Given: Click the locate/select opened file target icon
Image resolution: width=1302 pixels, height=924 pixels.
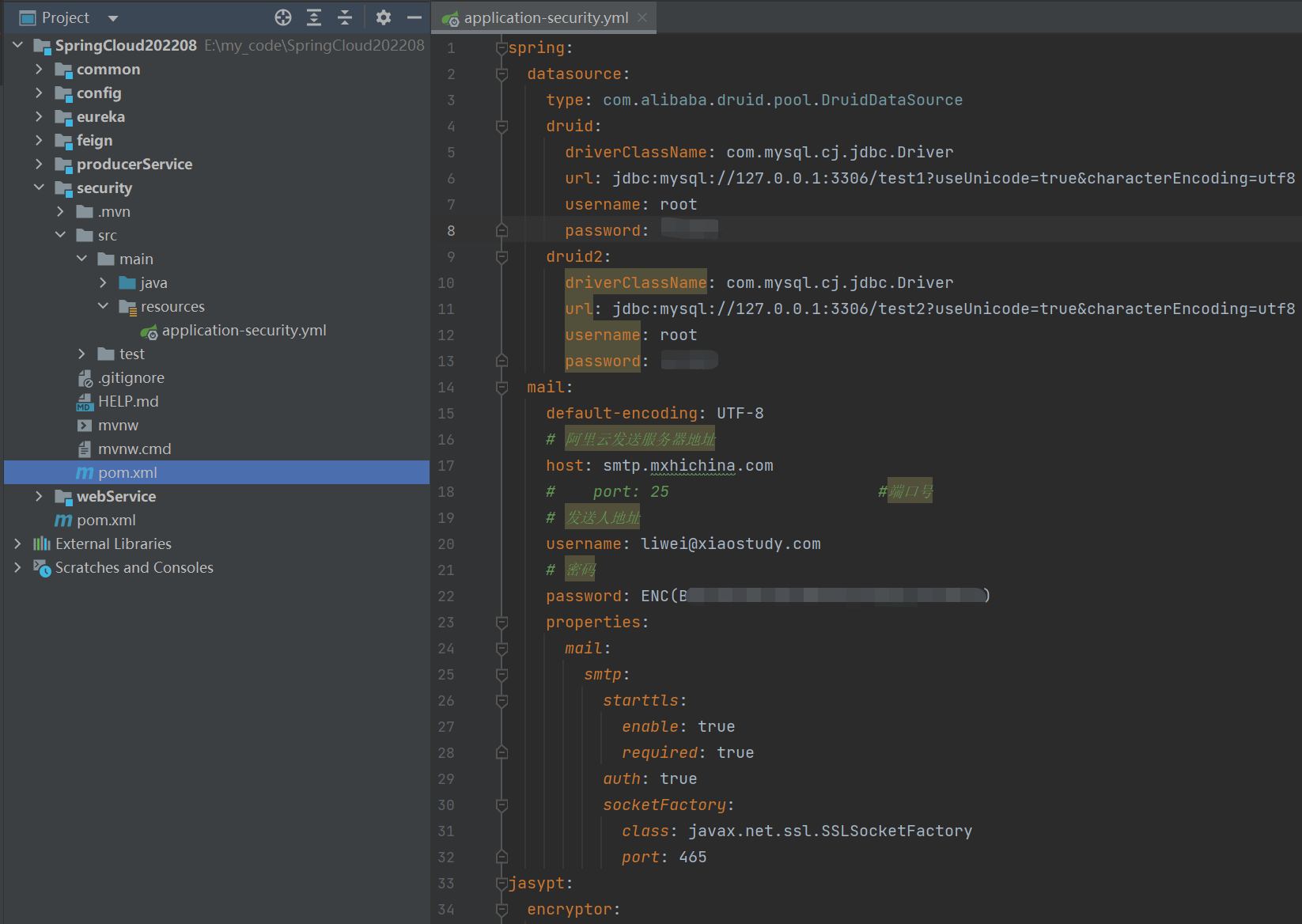Looking at the screenshot, I should 283,17.
